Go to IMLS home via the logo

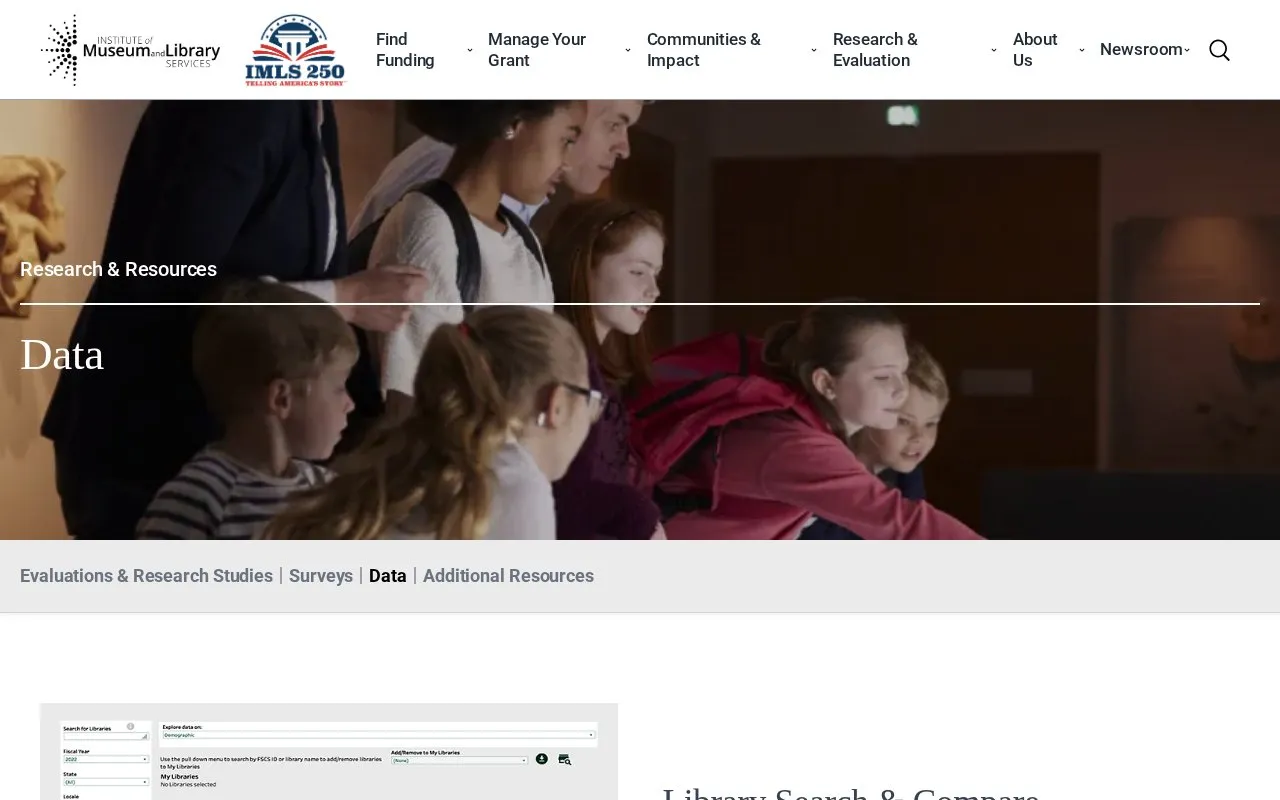pyautogui.click(x=130, y=50)
